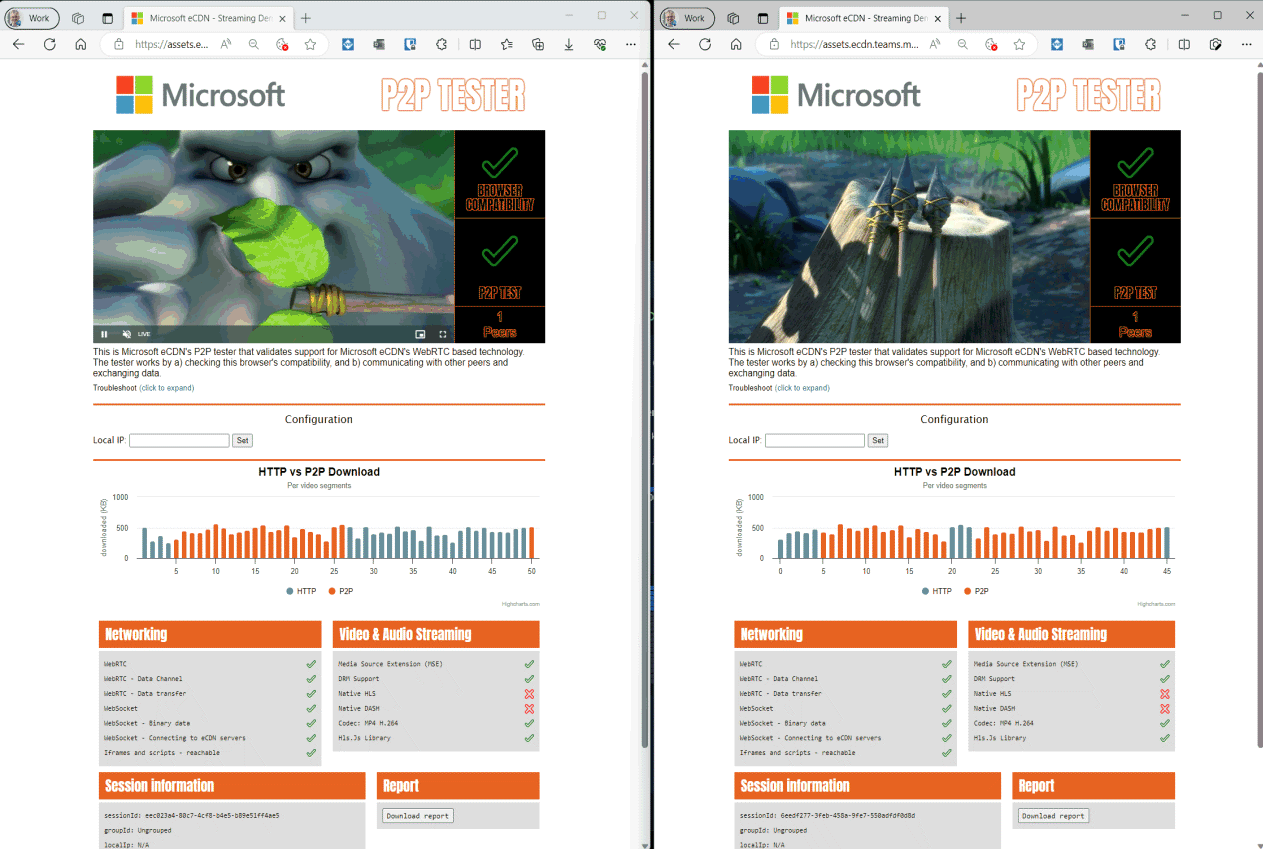Open the Work profile menu in the right window
Screen dimensions: 1263x849
686,18
